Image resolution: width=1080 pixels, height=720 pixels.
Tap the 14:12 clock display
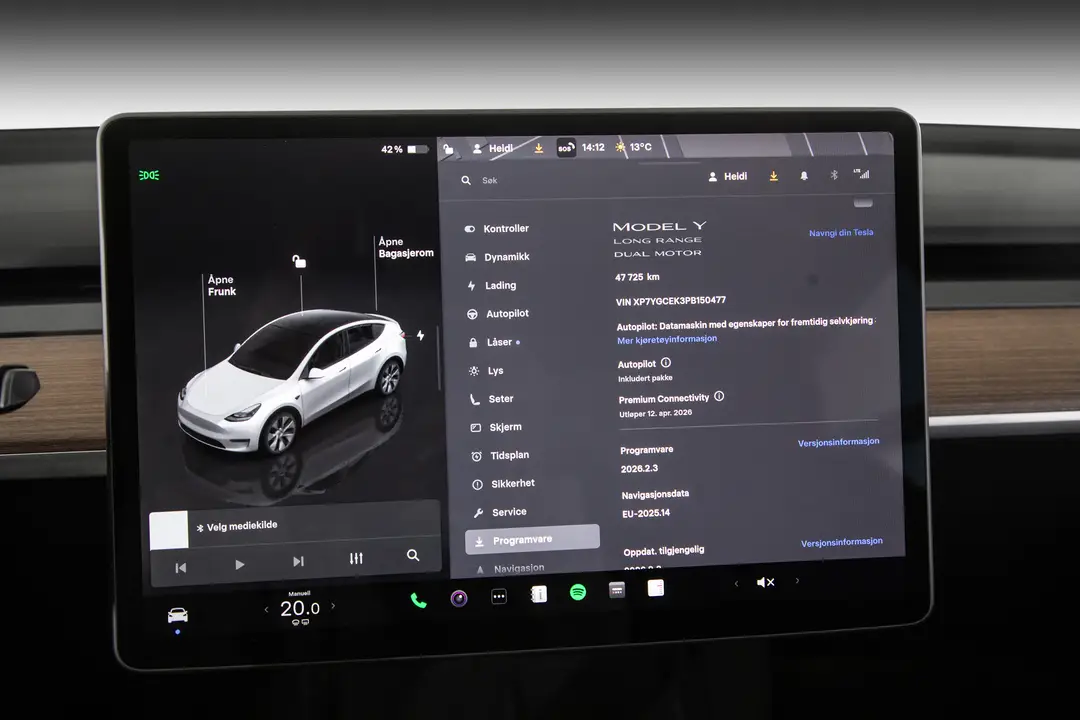point(593,147)
